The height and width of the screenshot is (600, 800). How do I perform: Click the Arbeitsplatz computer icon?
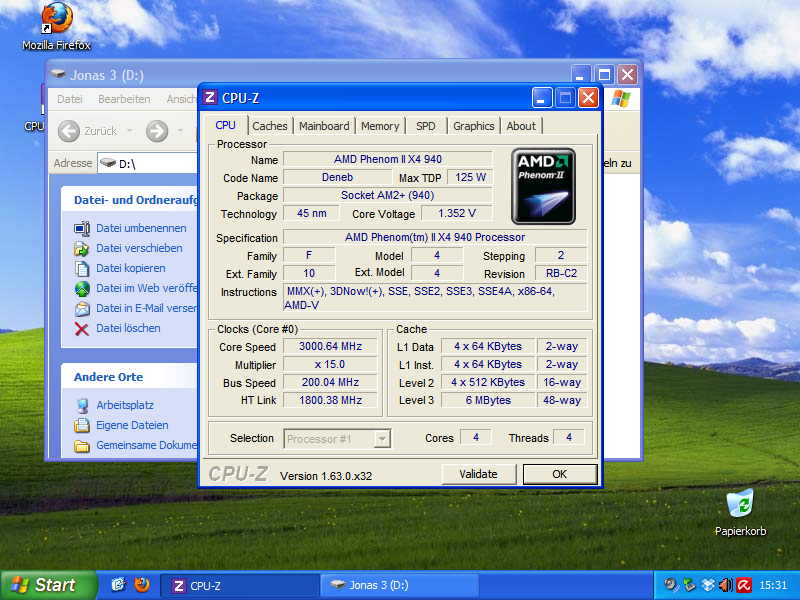point(82,405)
